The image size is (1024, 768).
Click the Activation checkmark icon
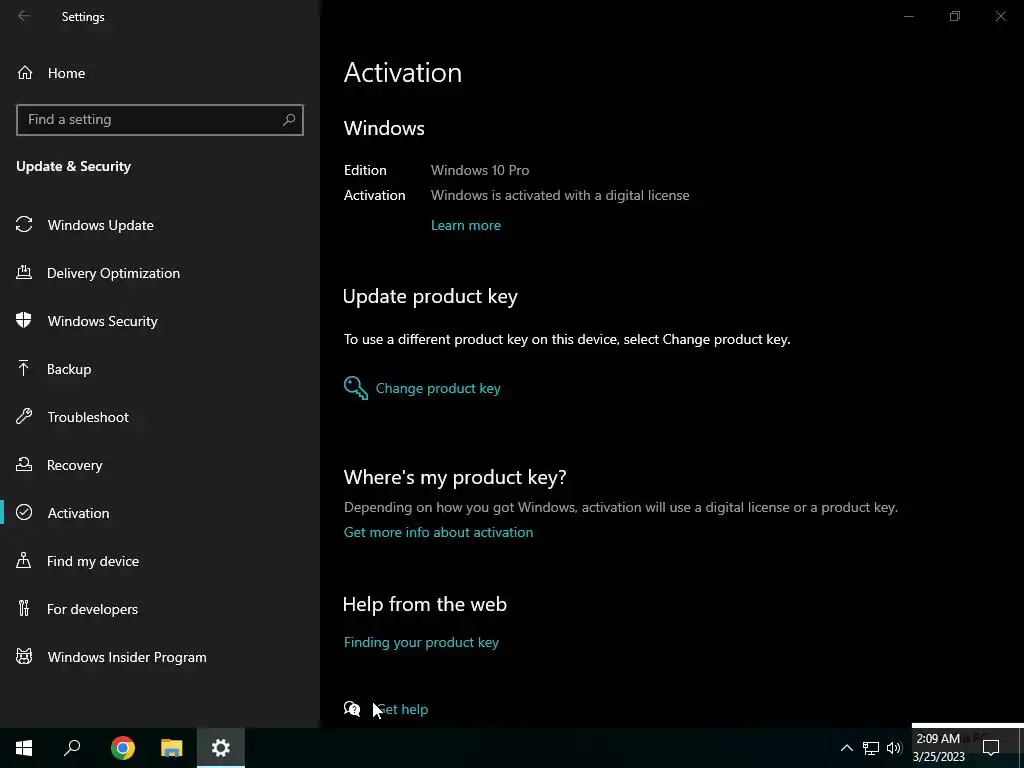[x=24, y=513]
